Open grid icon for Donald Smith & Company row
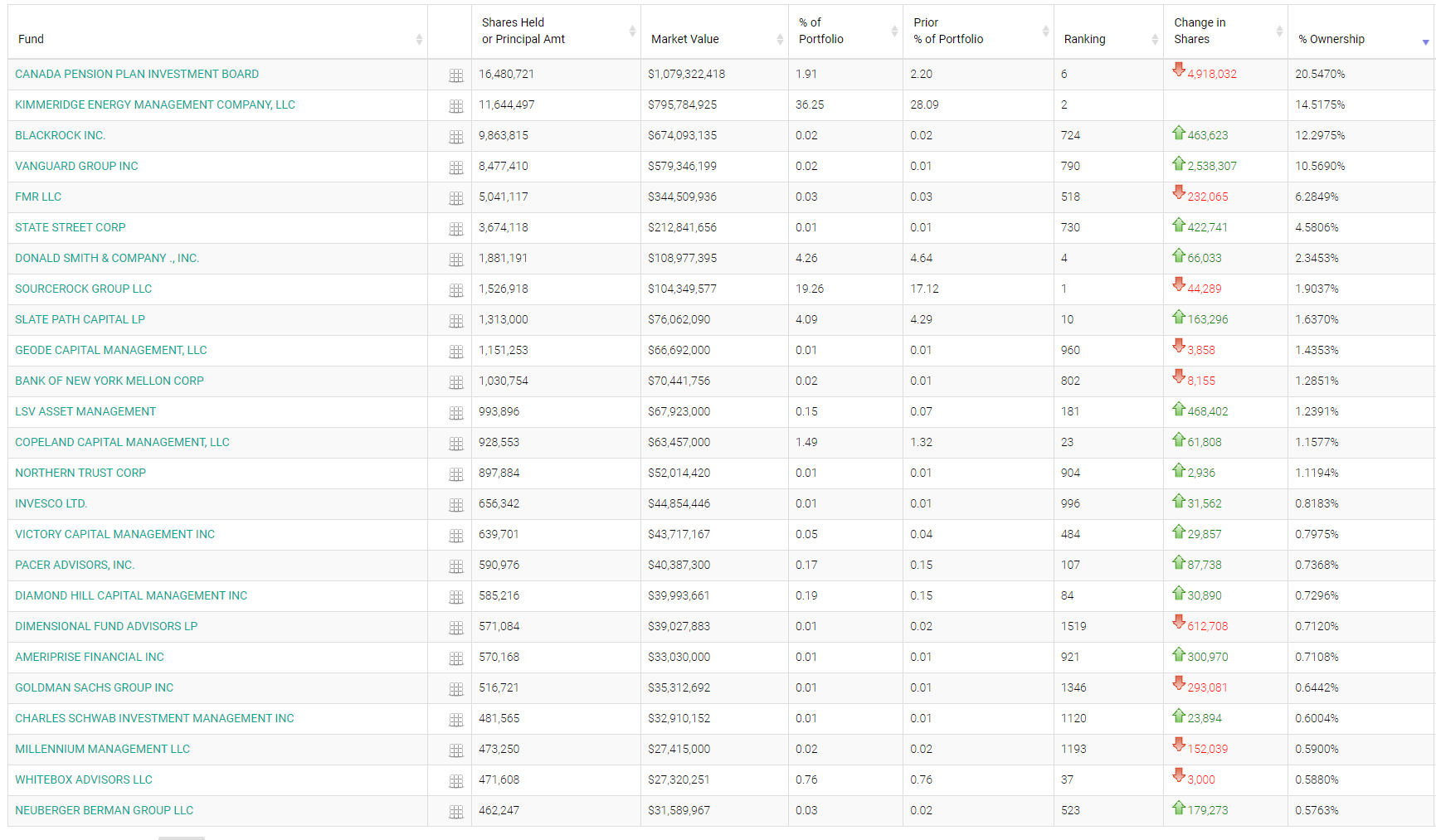 456,260
